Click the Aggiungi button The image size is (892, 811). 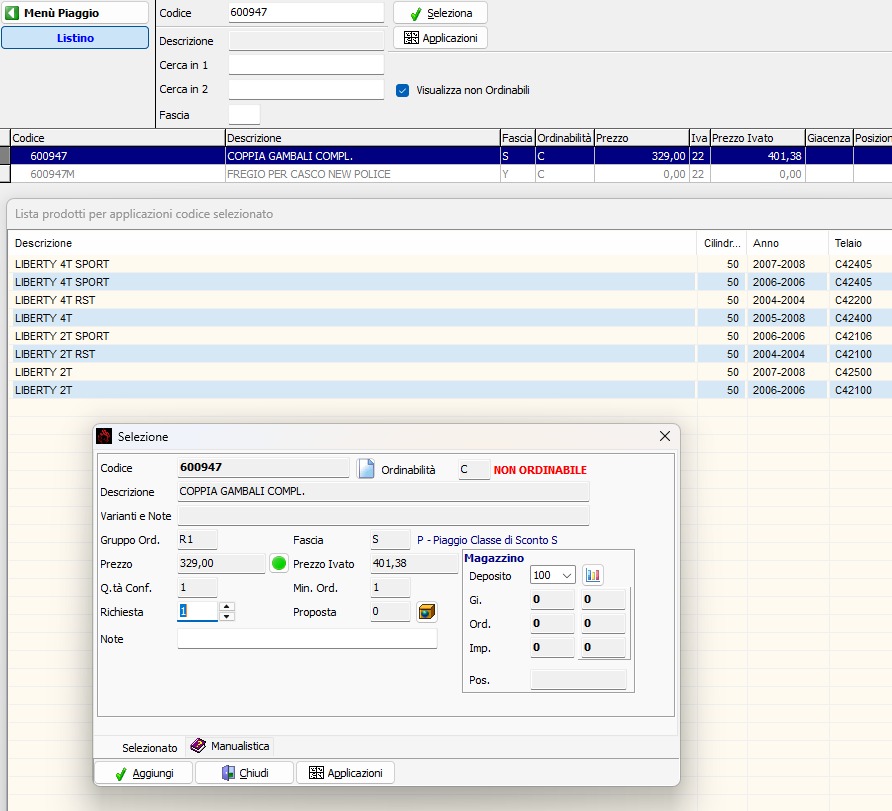click(143, 773)
